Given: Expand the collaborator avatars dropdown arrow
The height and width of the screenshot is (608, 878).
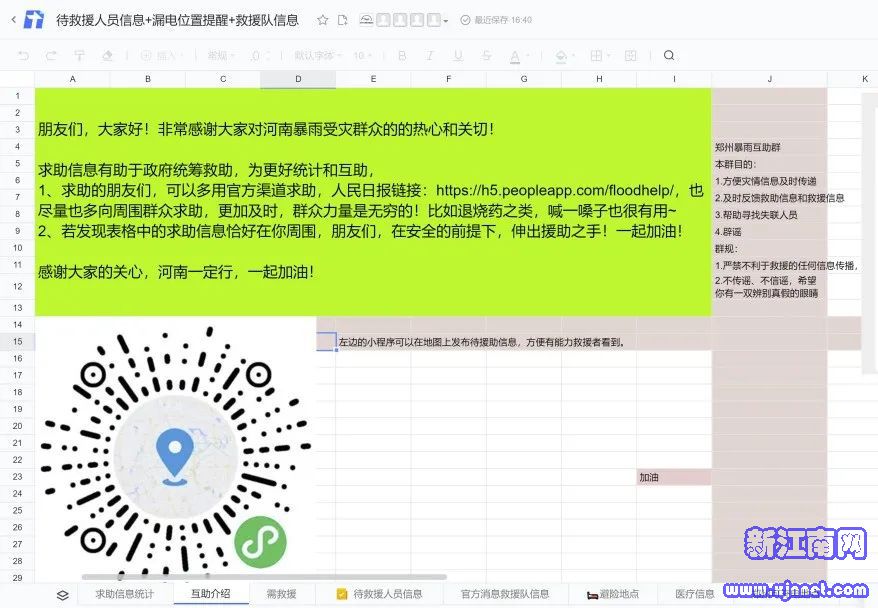Looking at the screenshot, I should 446,21.
